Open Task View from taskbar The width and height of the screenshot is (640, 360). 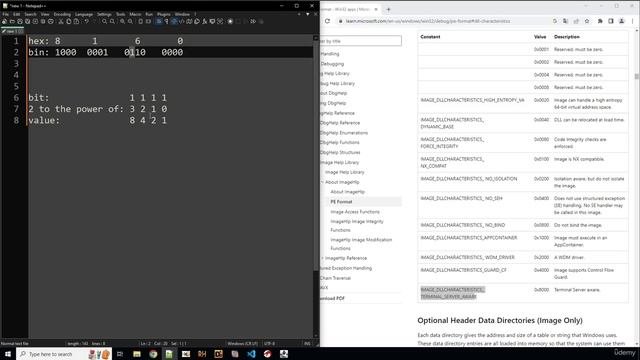tap(120, 354)
